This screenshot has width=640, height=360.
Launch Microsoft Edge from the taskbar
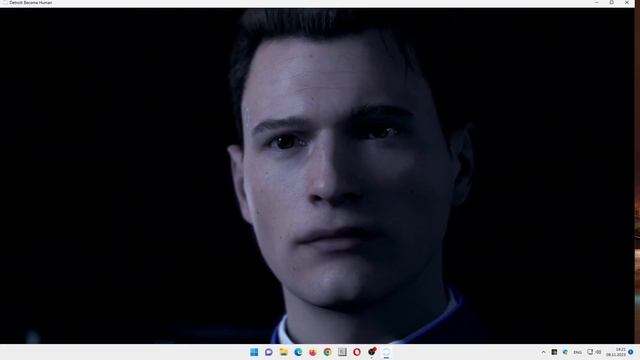click(x=298, y=352)
